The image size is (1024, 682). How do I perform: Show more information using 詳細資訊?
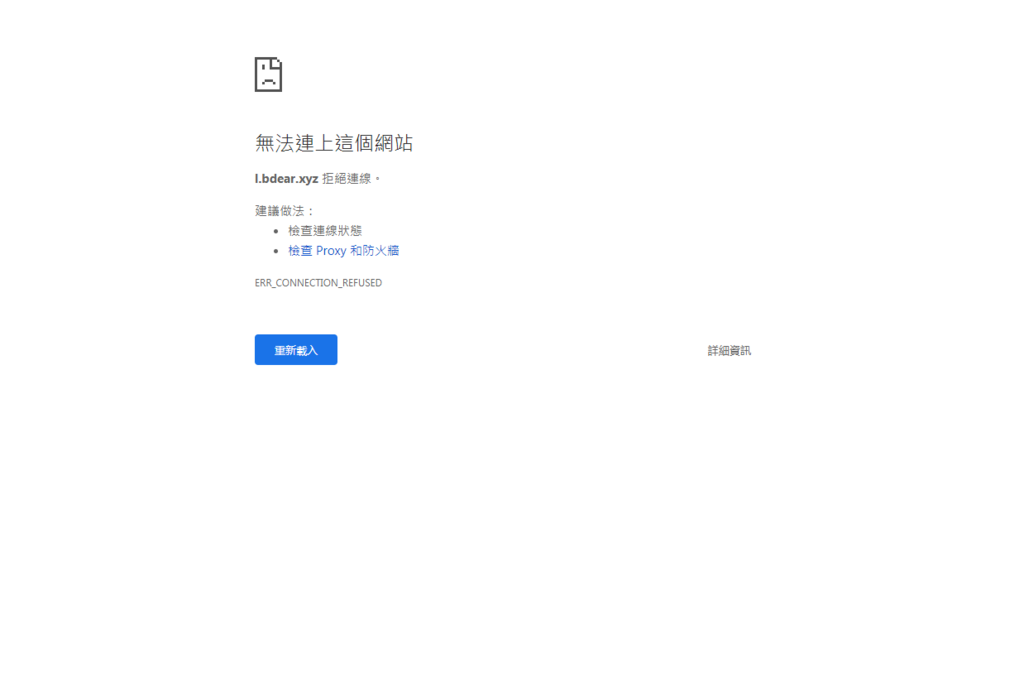[727, 349]
